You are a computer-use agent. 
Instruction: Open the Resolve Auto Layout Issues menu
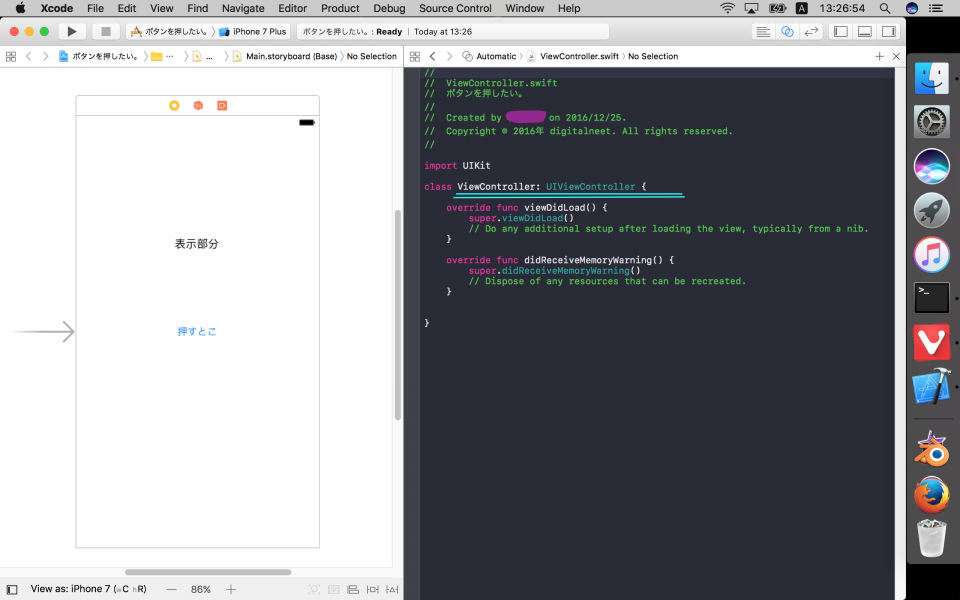tap(392, 590)
